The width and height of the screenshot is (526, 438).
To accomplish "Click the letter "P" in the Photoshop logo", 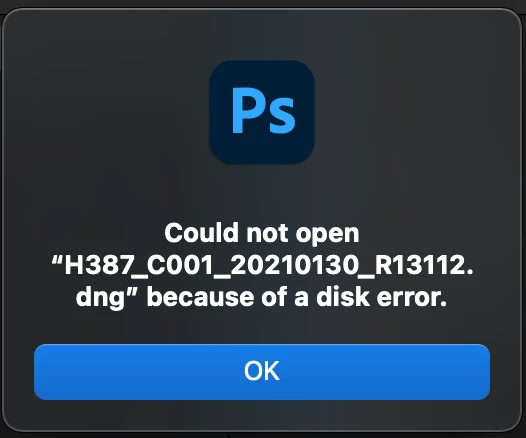I will tap(247, 111).
